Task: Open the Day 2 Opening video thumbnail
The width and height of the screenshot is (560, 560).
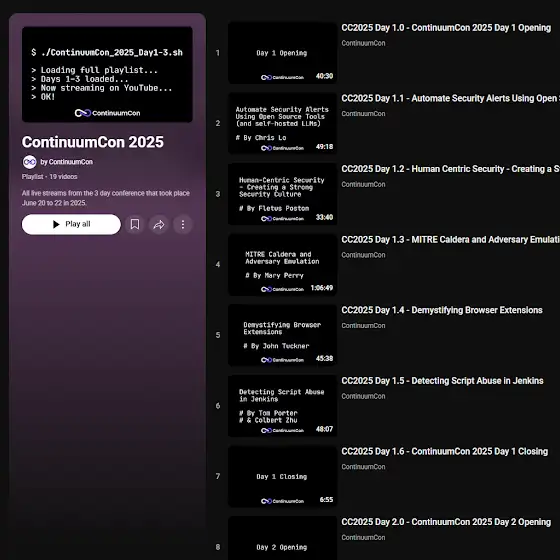Action: [282, 538]
